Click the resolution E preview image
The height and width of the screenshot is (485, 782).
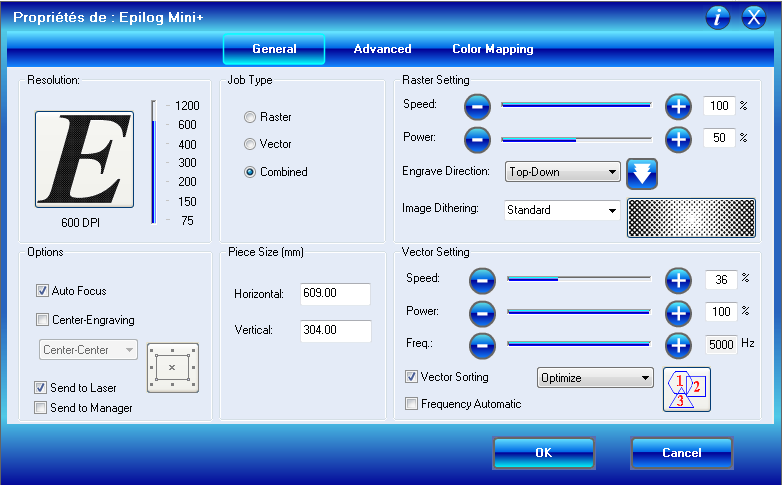tap(84, 159)
